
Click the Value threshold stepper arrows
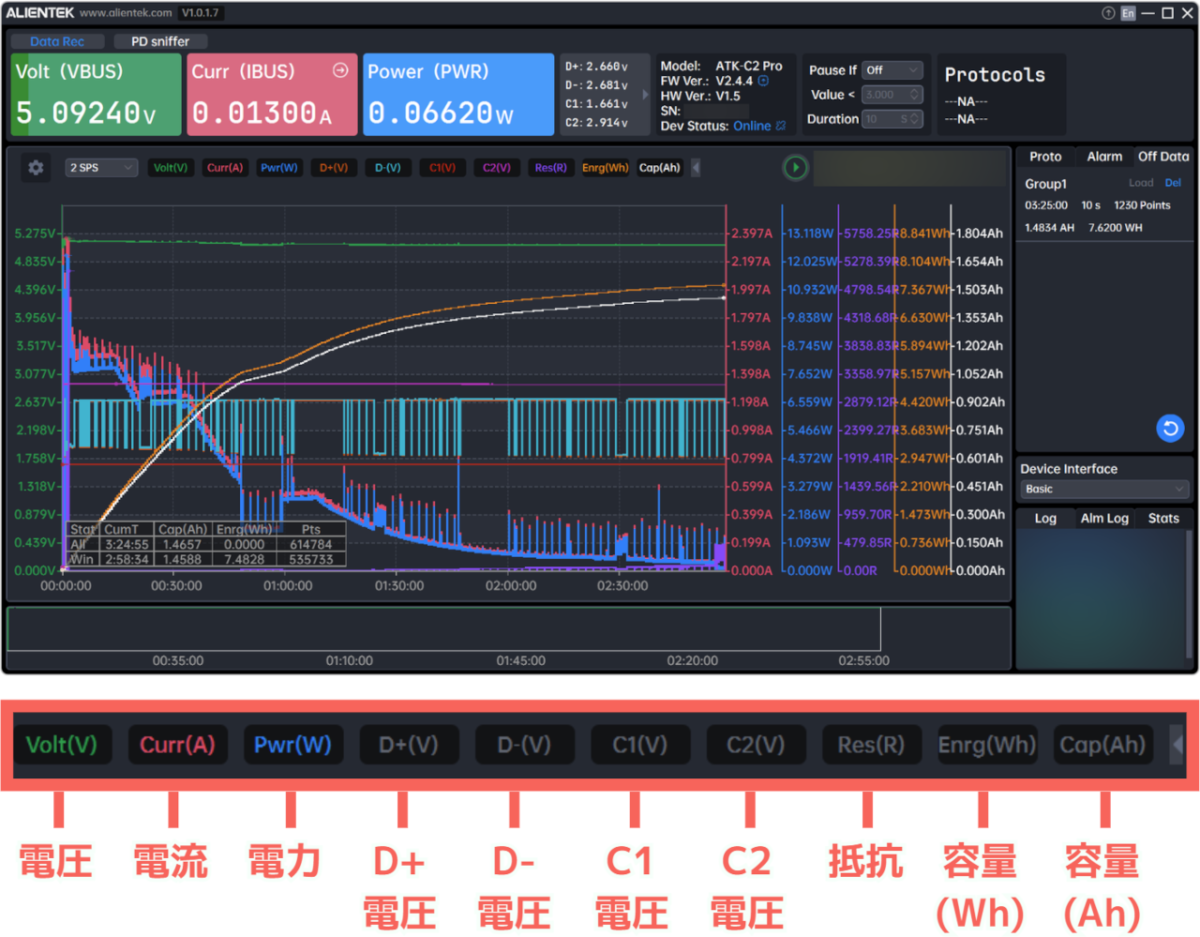point(915,94)
